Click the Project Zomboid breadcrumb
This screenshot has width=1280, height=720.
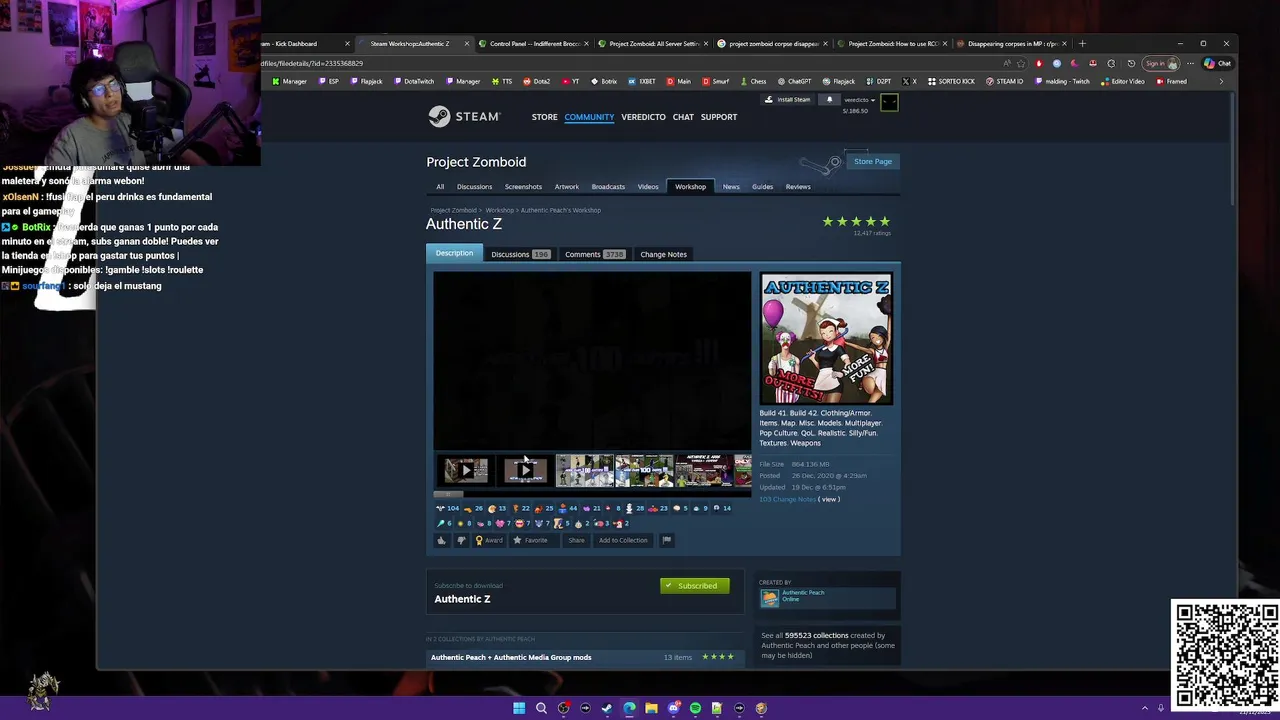tap(453, 210)
